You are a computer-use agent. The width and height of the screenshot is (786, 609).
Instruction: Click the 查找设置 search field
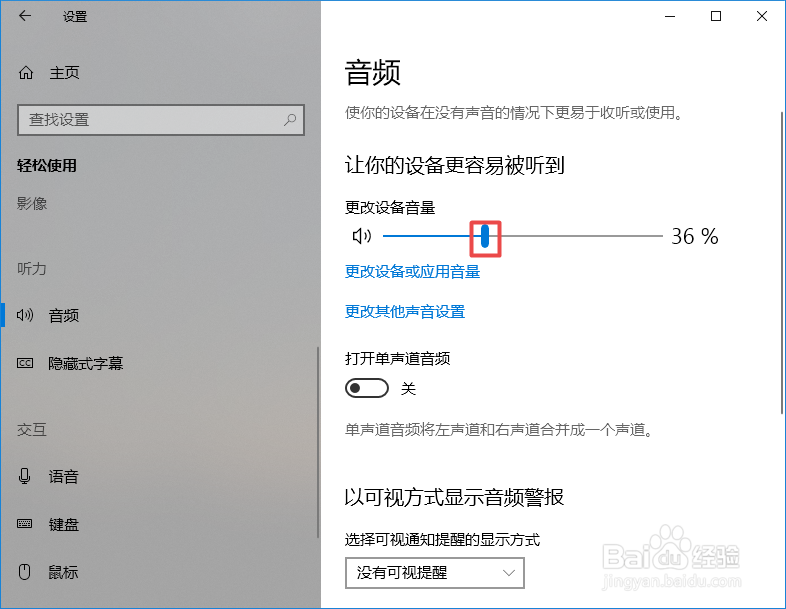tap(161, 120)
